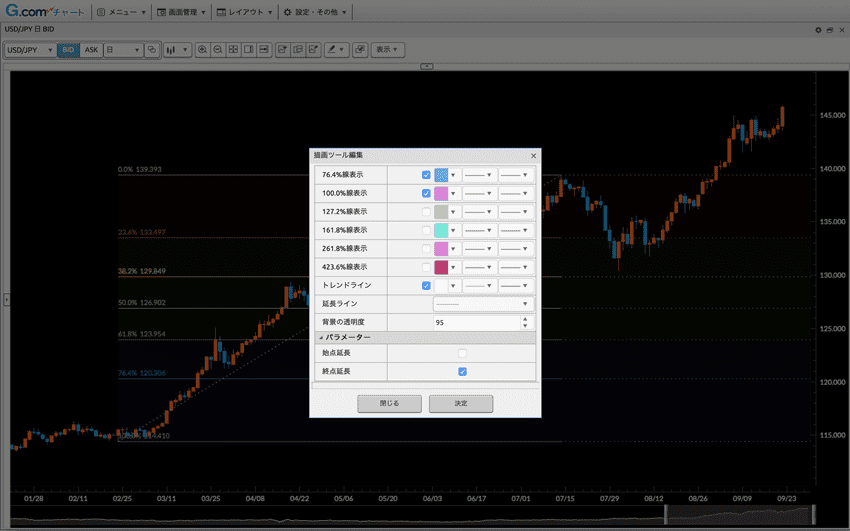Click the teal 161.8% line color swatch

pos(441,230)
